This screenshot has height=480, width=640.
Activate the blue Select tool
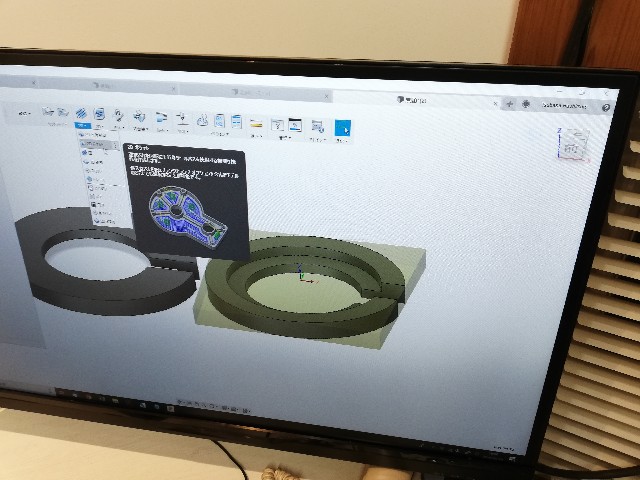pos(342,128)
